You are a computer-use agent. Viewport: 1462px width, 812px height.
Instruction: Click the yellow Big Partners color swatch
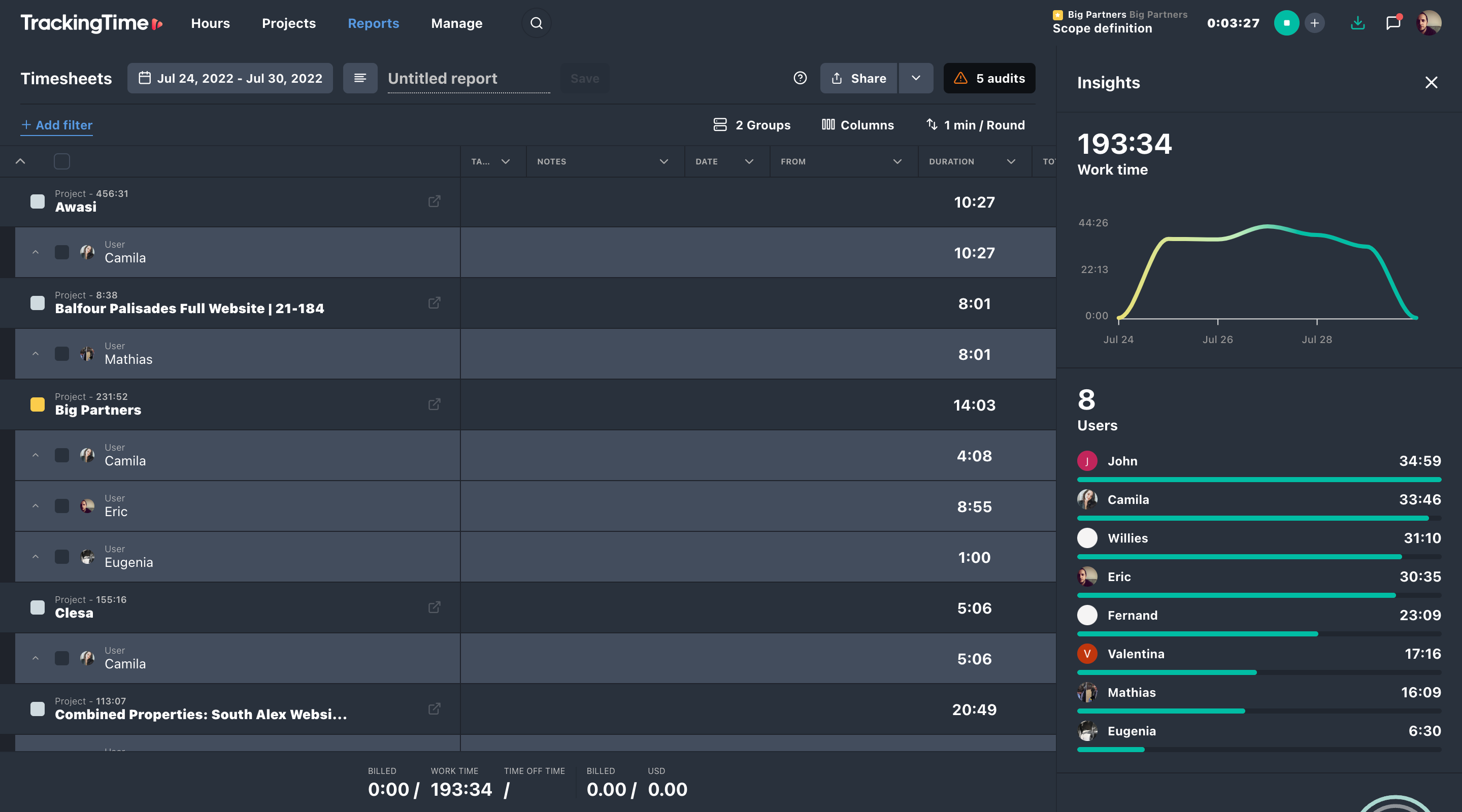[x=38, y=404]
